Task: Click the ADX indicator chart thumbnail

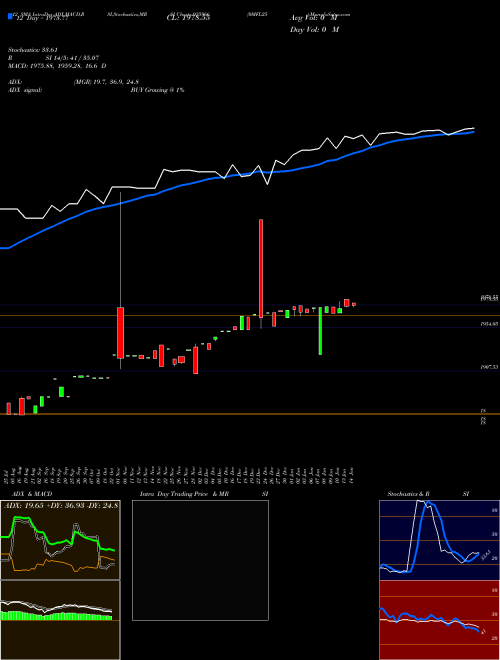Action: point(60,540)
